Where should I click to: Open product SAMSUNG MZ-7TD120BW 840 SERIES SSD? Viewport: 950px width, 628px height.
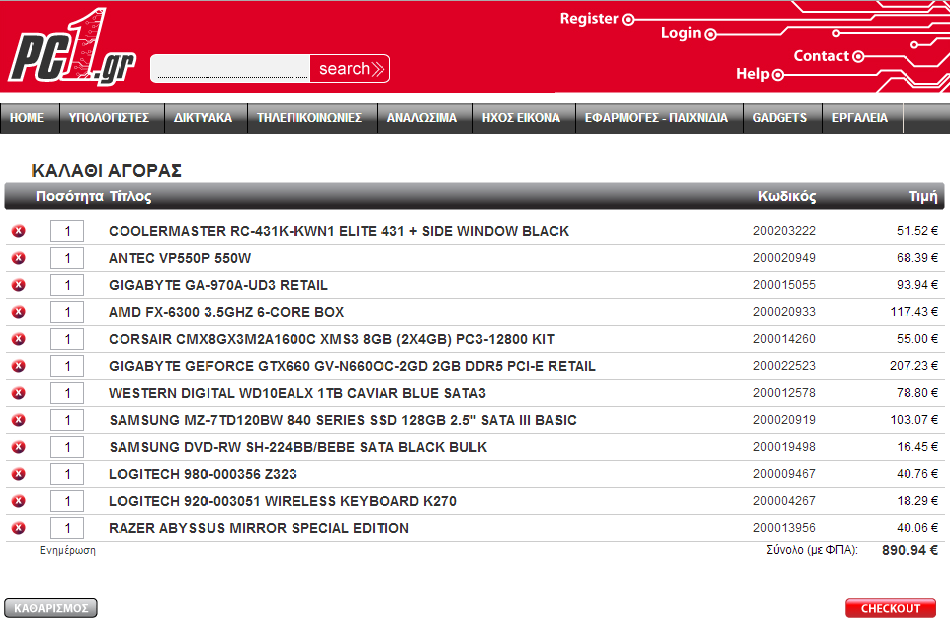click(343, 420)
